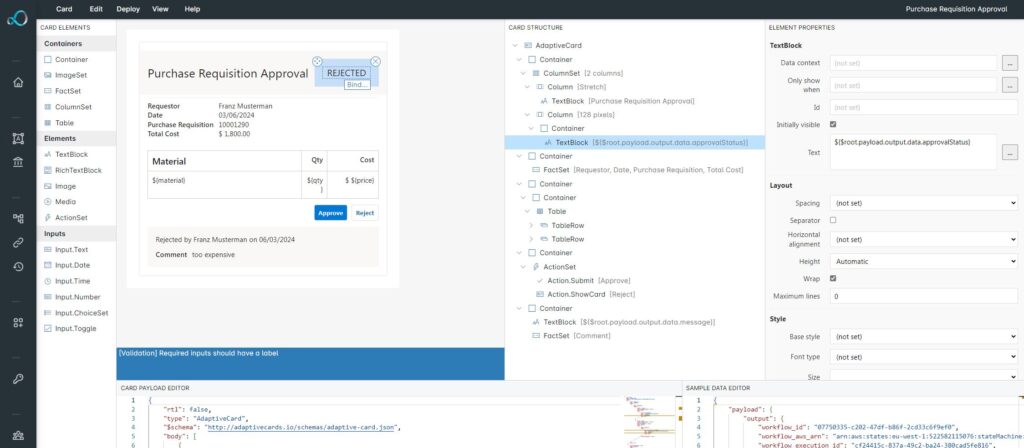Open the Deploy menu
1024x448 pixels.
click(128, 9)
